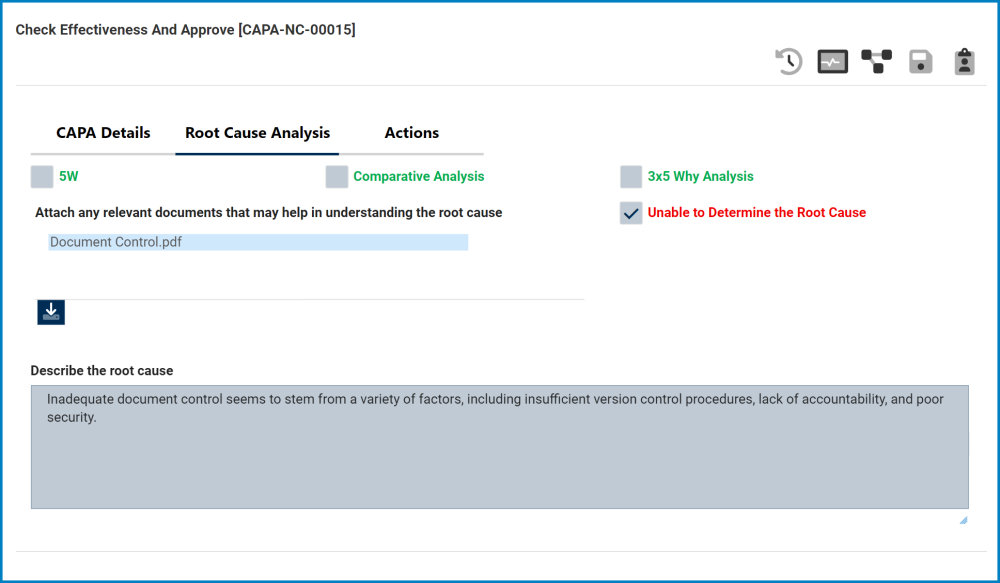Uncheck Unable to Determine the Root Cause

pos(631,212)
